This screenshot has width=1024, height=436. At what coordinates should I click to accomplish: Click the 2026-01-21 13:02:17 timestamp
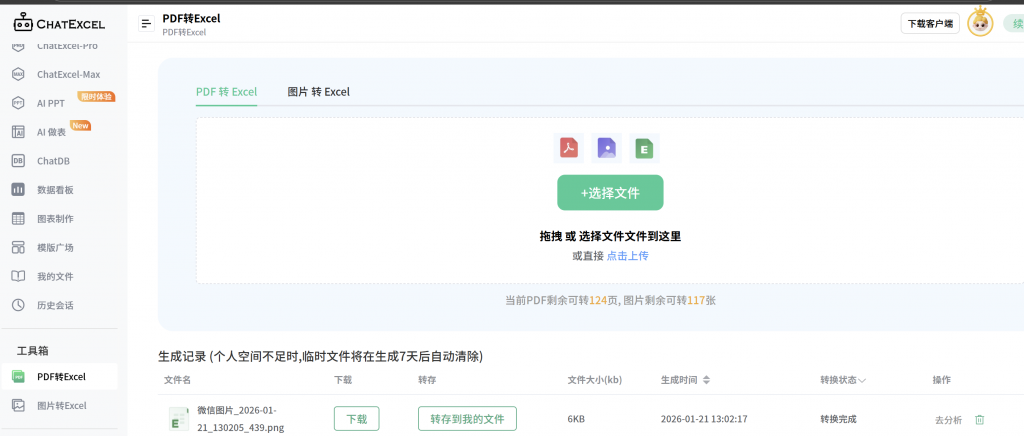click(x=704, y=419)
